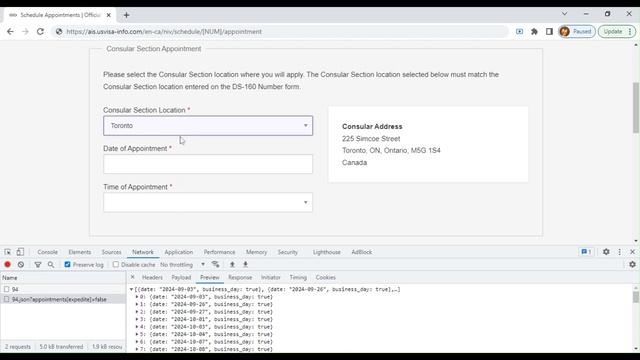This screenshot has height=360, width=640.
Task: Switch to the Console tab
Action: (x=47, y=252)
